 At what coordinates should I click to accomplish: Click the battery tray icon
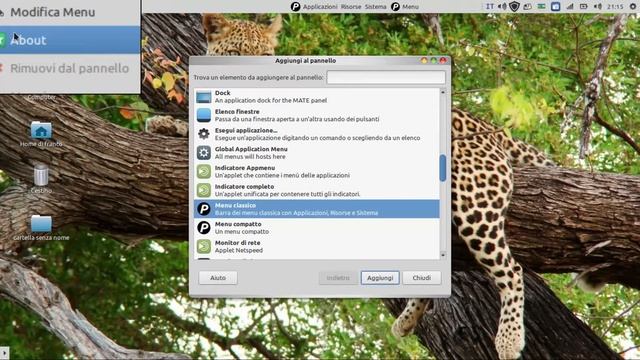[584, 7]
